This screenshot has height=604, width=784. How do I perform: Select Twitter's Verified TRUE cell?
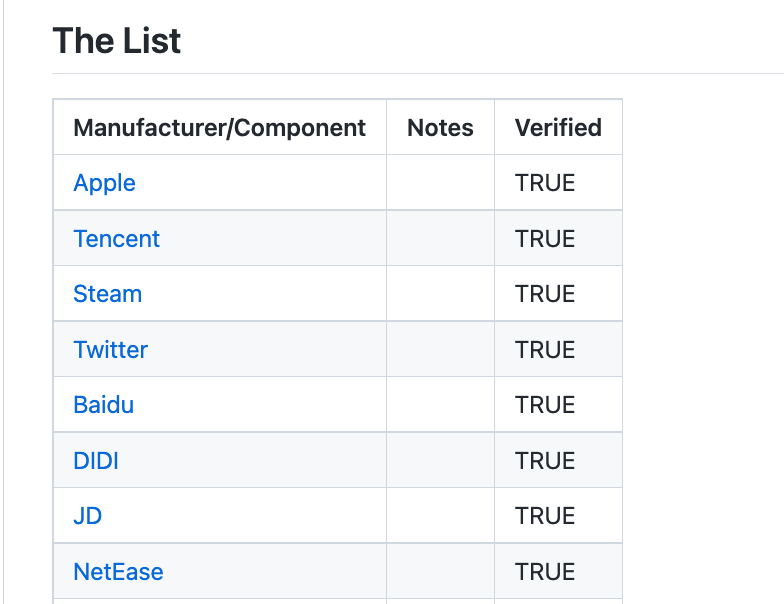pos(545,350)
